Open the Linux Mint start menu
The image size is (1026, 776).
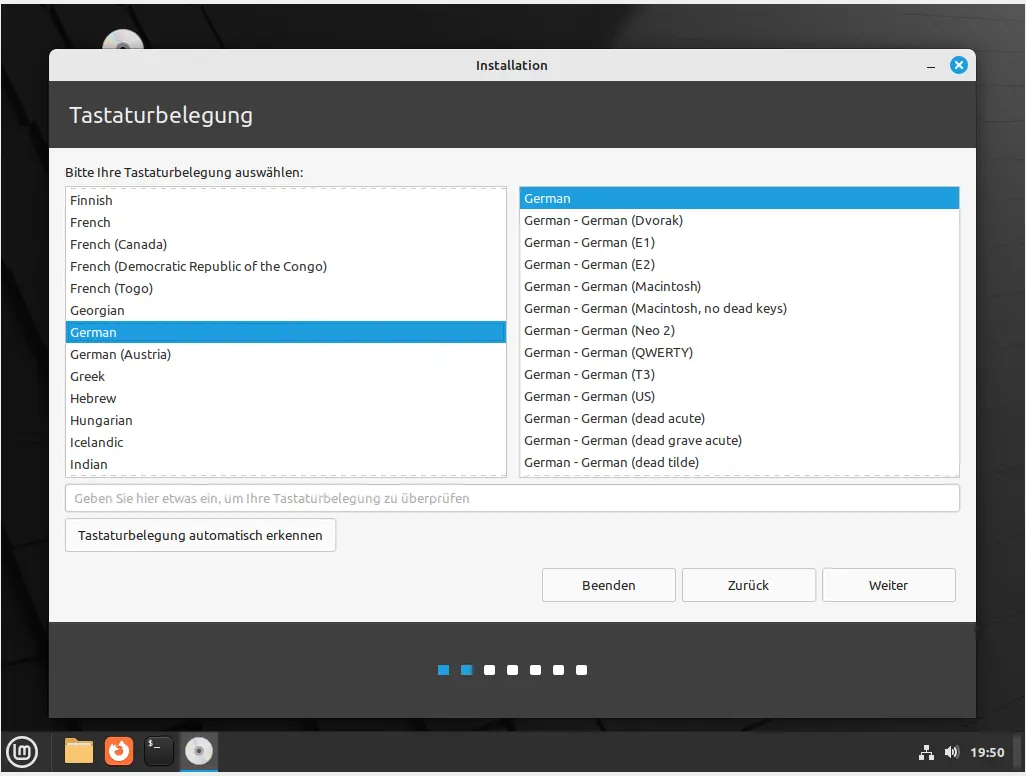point(22,750)
